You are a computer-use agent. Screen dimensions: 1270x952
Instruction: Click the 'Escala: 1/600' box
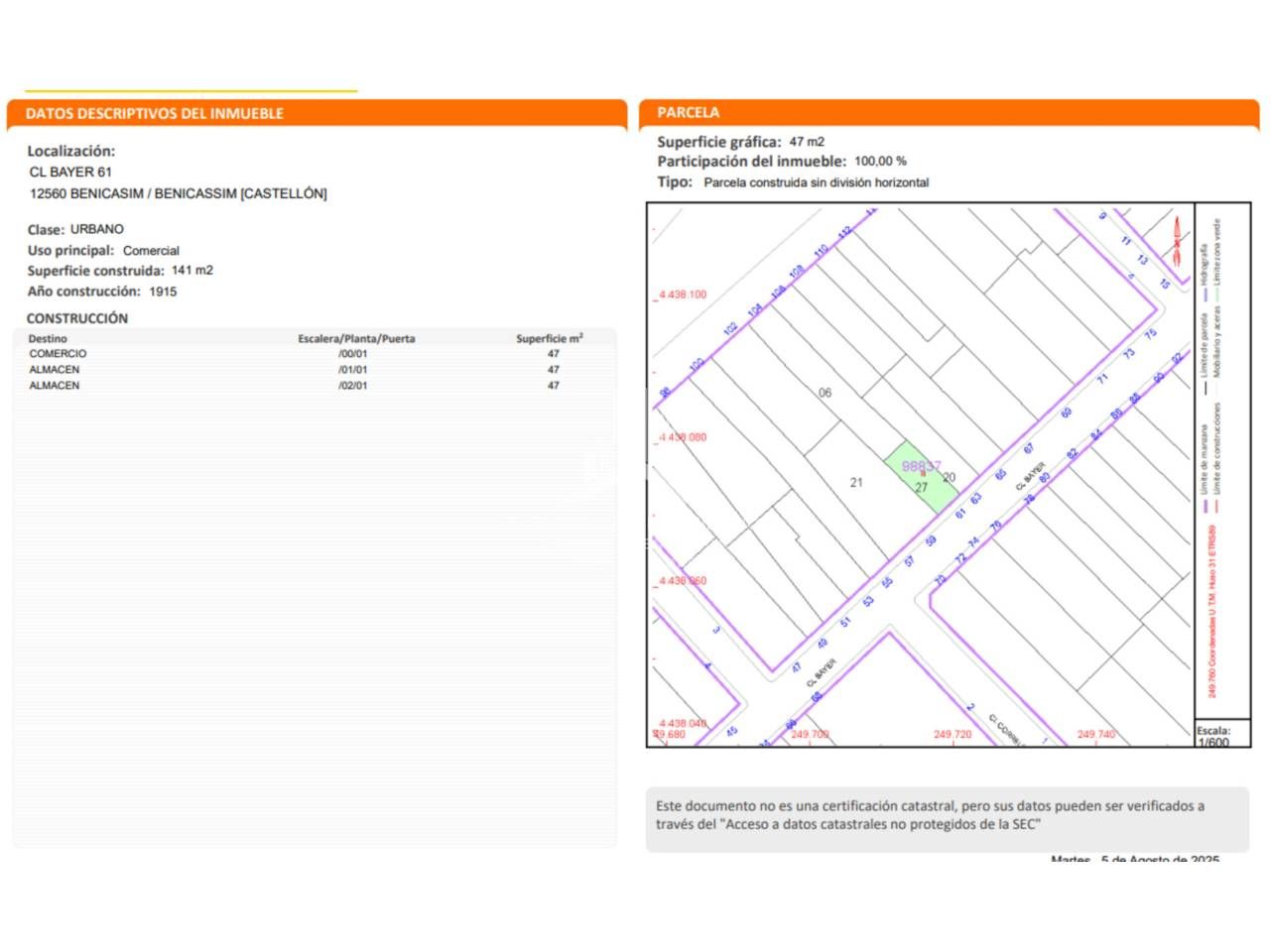pyautogui.click(x=1222, y=736)
